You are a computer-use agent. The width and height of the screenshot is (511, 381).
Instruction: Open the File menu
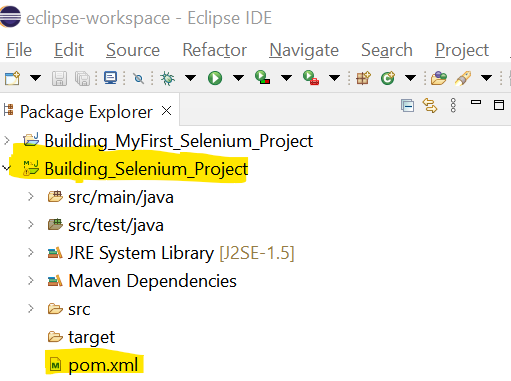pos(19,50)
